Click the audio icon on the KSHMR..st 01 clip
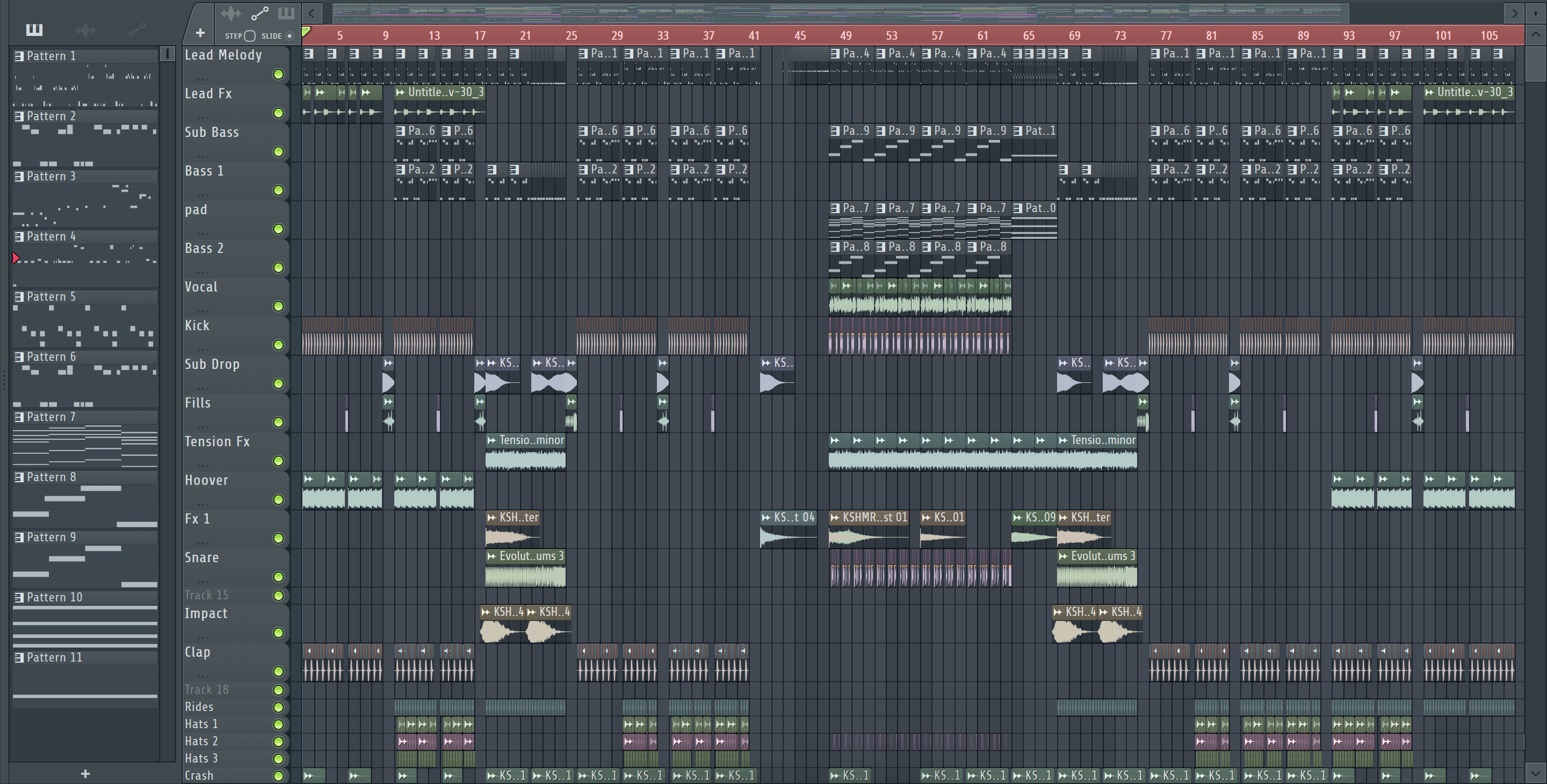Image resolution: width=1547 pixels, height=784 pixels. [x=835, y=518]
